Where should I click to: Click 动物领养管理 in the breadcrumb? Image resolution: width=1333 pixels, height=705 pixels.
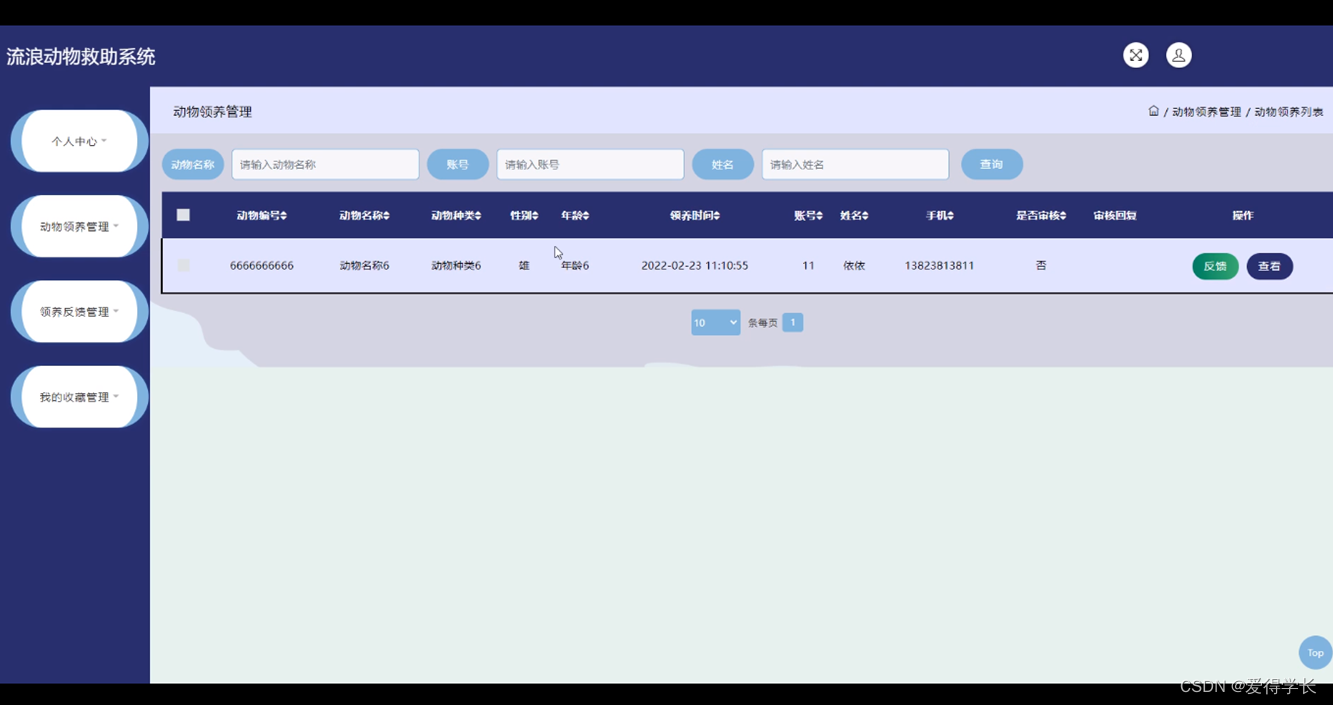(x=1206, y=112)
